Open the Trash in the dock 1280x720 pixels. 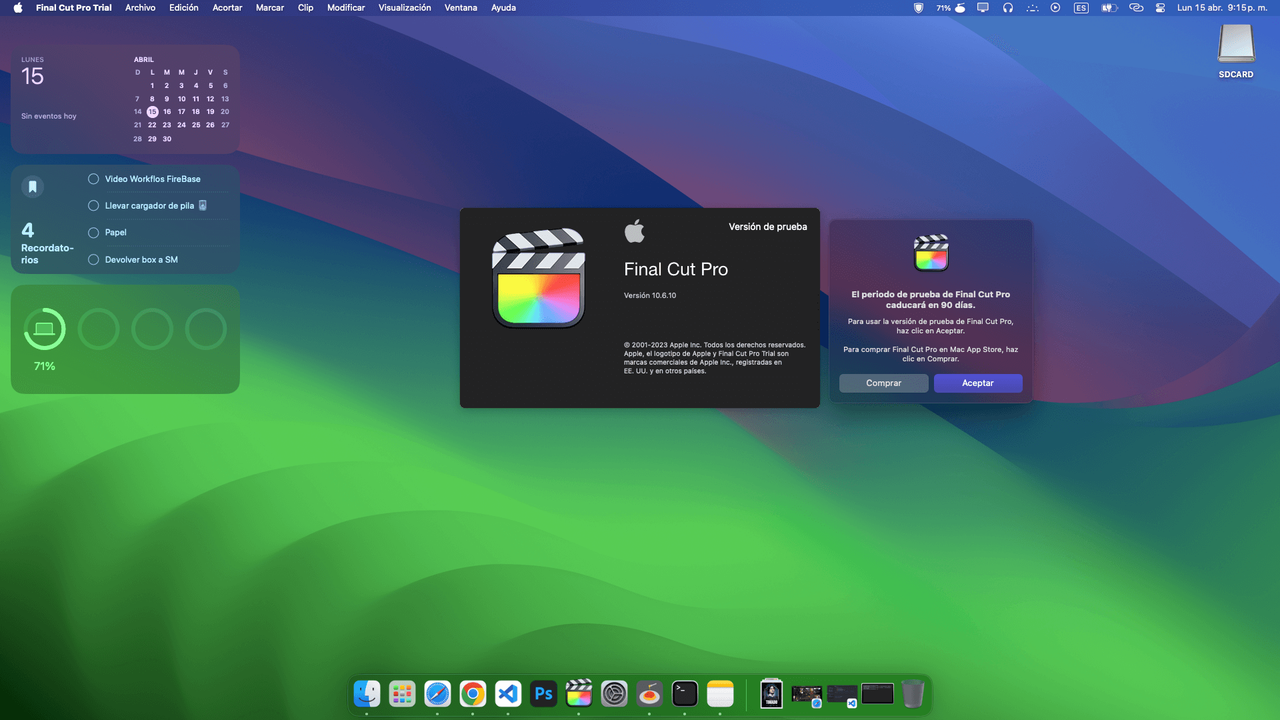pos(913,693)
